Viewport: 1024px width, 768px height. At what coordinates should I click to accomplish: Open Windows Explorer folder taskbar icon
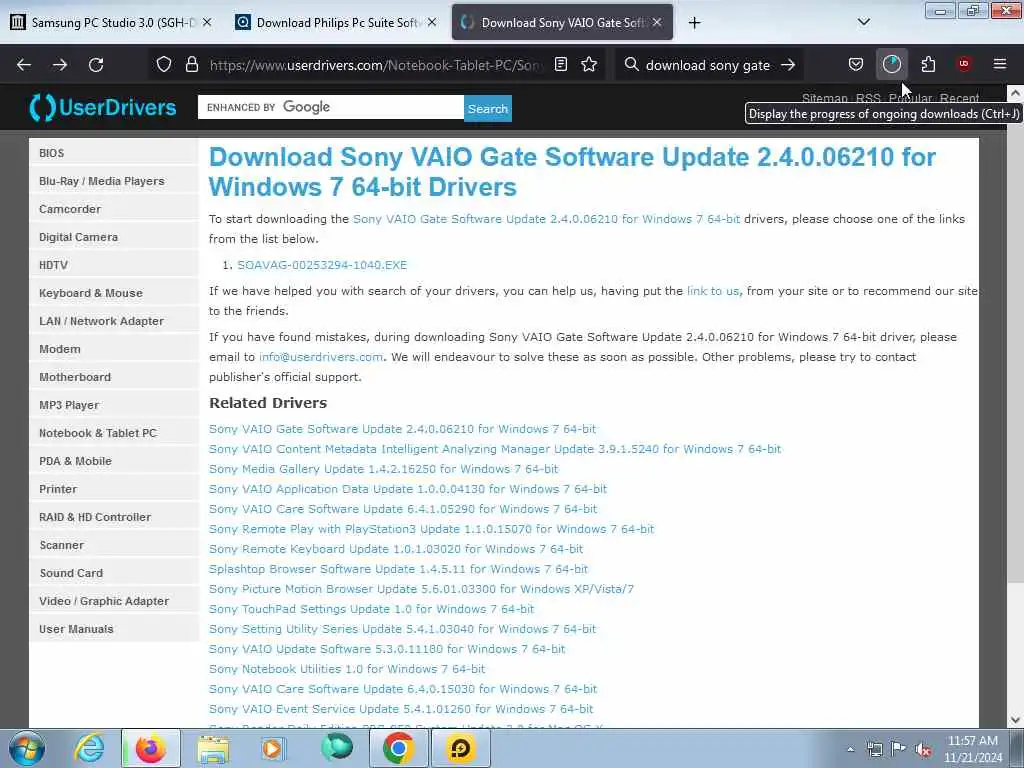(x=213, y=748)
